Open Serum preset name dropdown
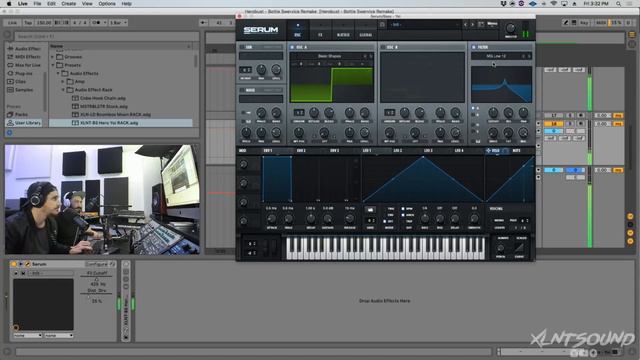Screen dimensions: 640x360 pos(424,24)
